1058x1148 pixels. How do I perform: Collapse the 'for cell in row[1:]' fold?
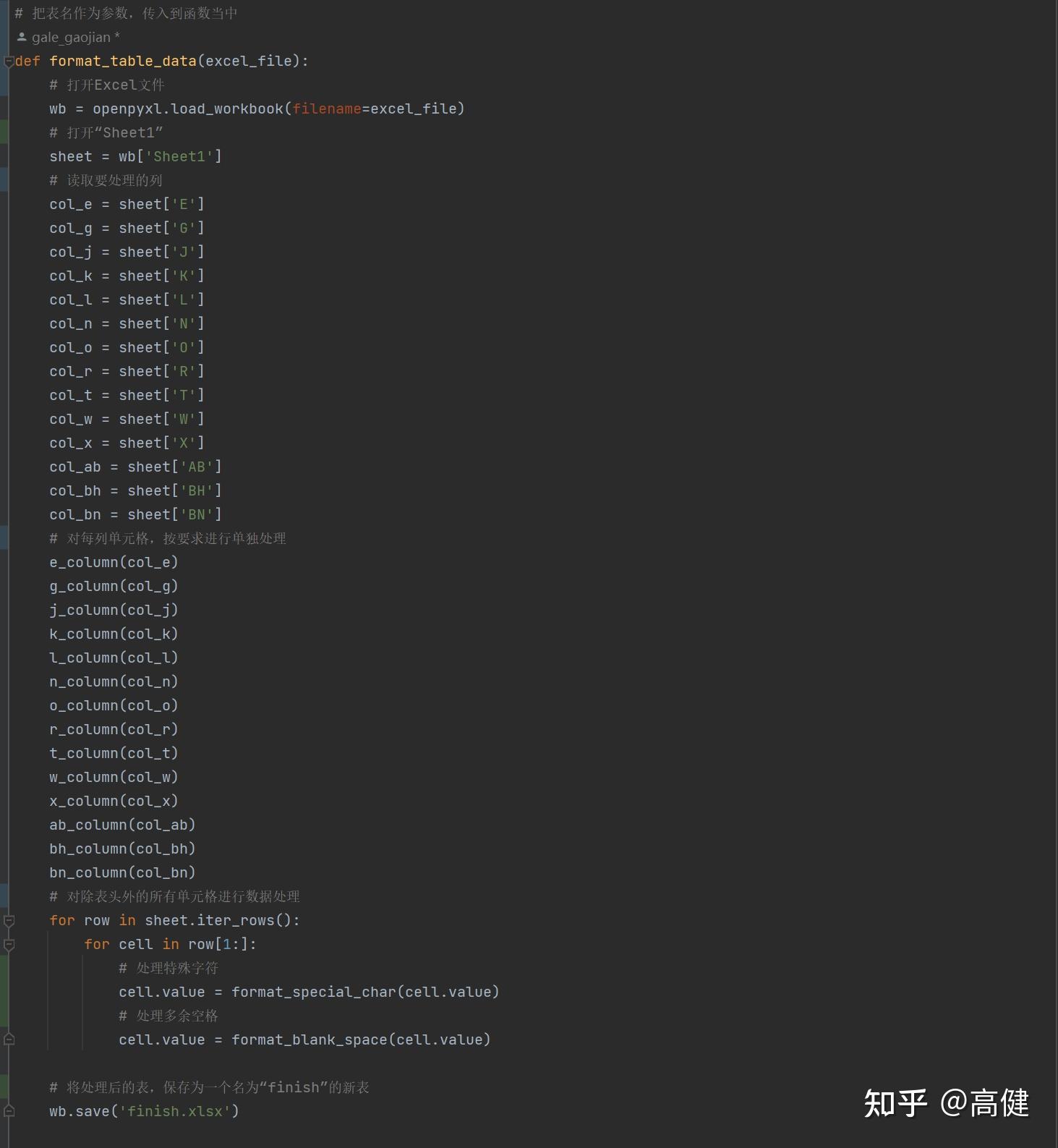9,944
